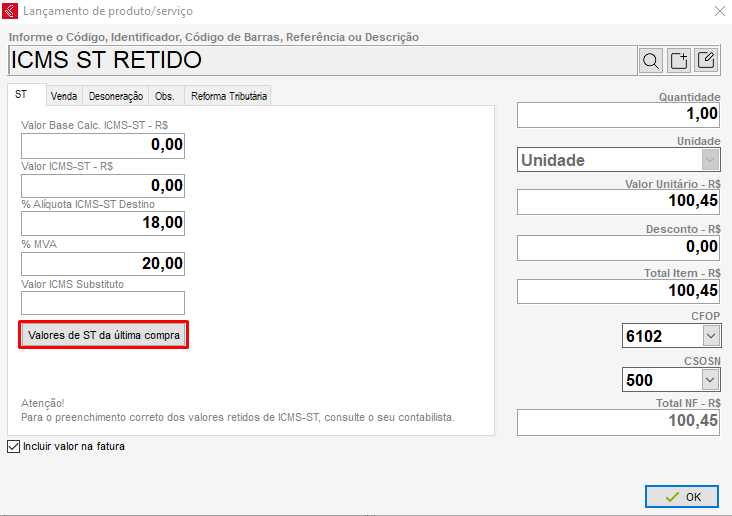732x516 pixels.
Task: Click the red app logo in title bar
Action: click(12, 11)
